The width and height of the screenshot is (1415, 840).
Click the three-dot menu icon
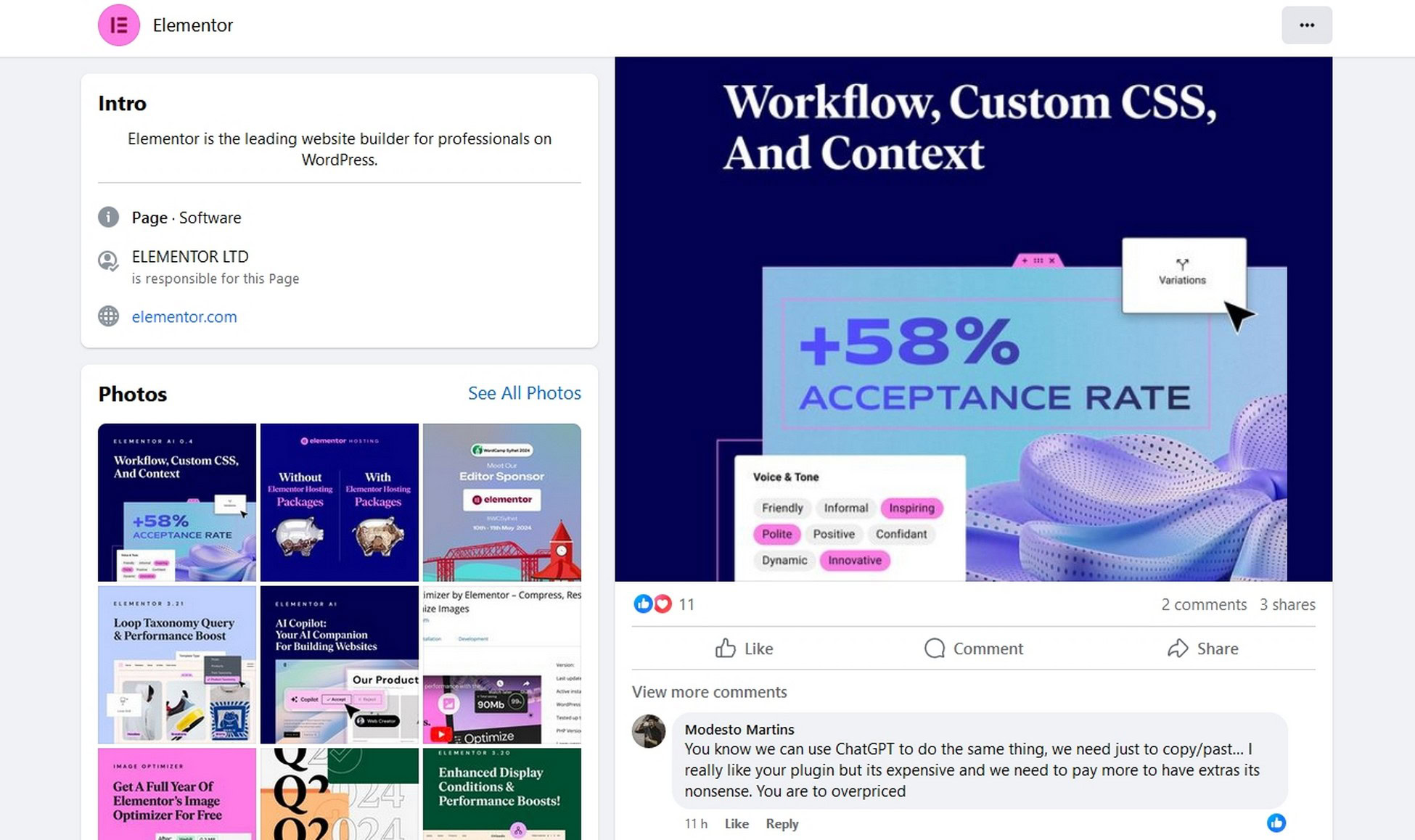(1306, 25)
